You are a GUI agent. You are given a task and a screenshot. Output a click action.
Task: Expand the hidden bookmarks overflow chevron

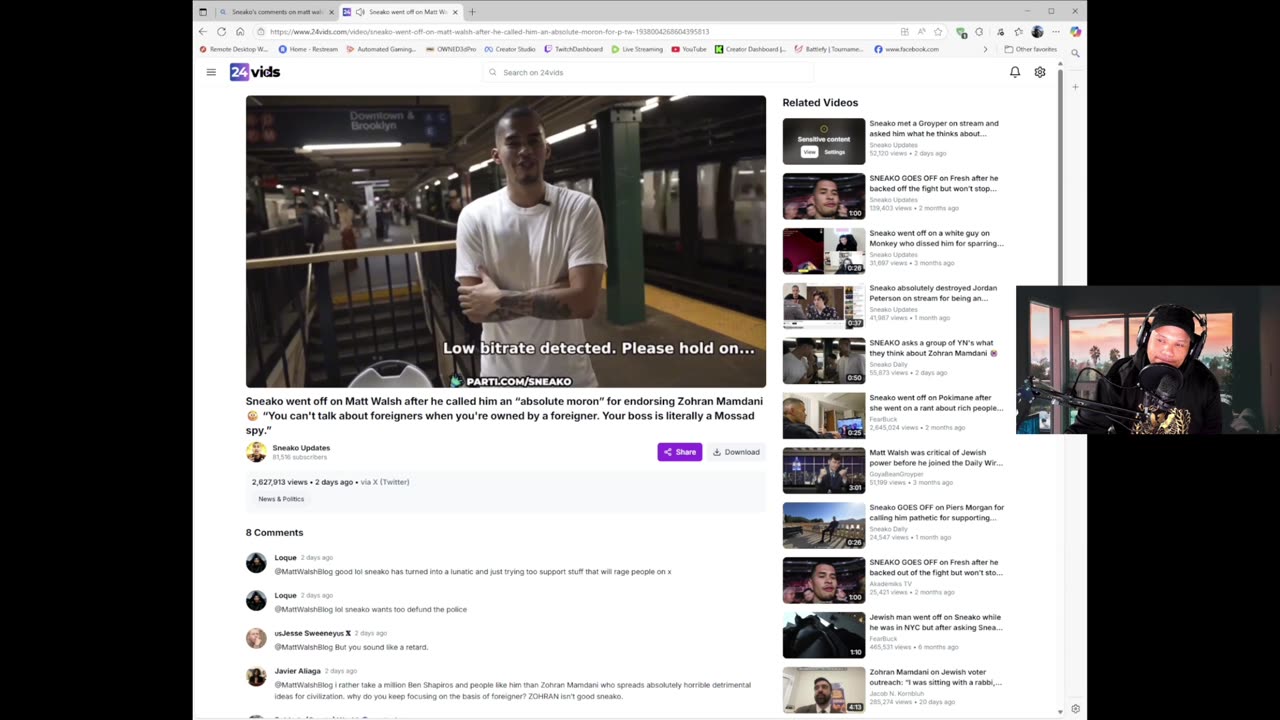(985, 49)
